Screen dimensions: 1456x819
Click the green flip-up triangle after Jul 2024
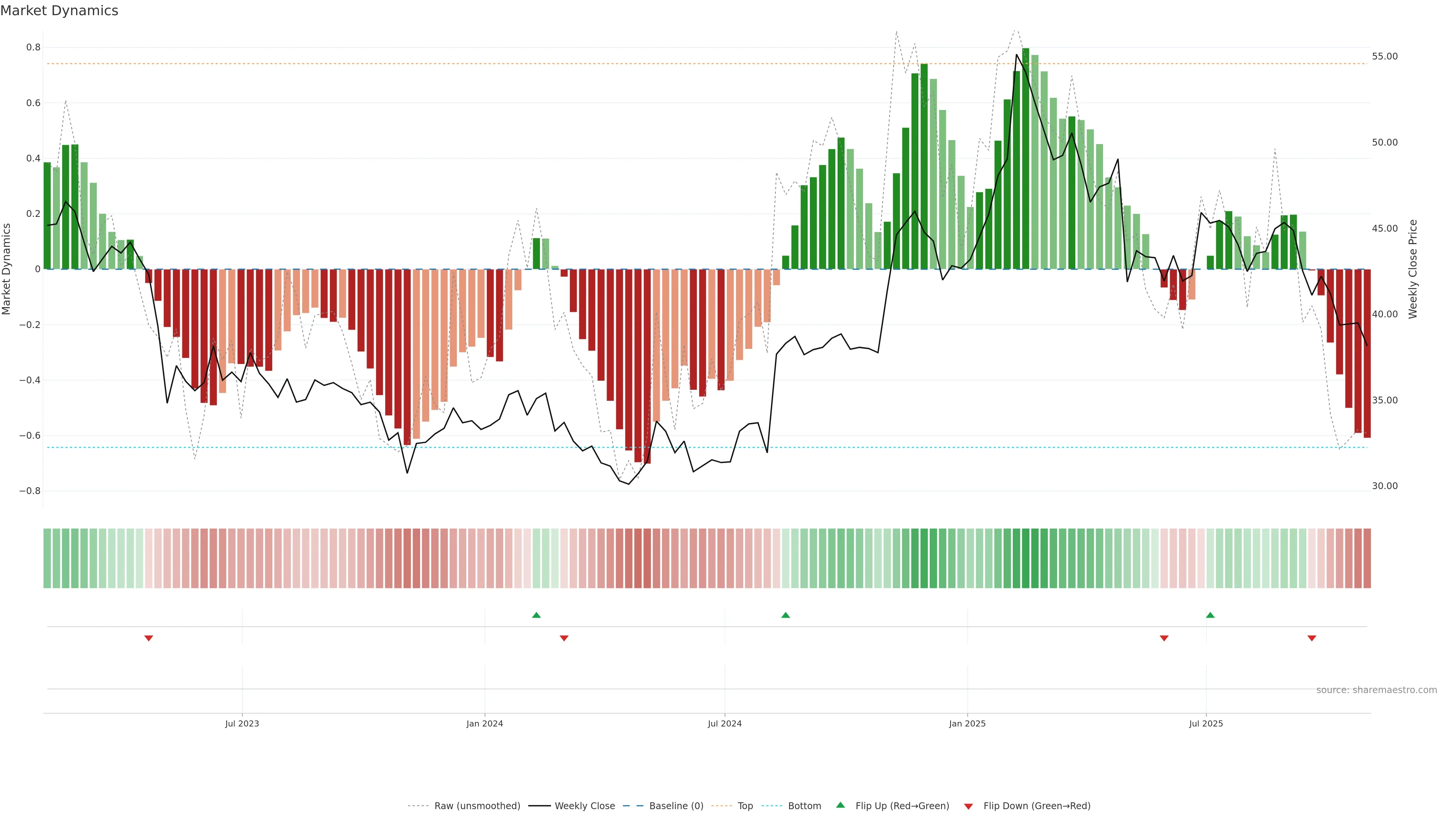pyautogui.click(x=786, y=615)
